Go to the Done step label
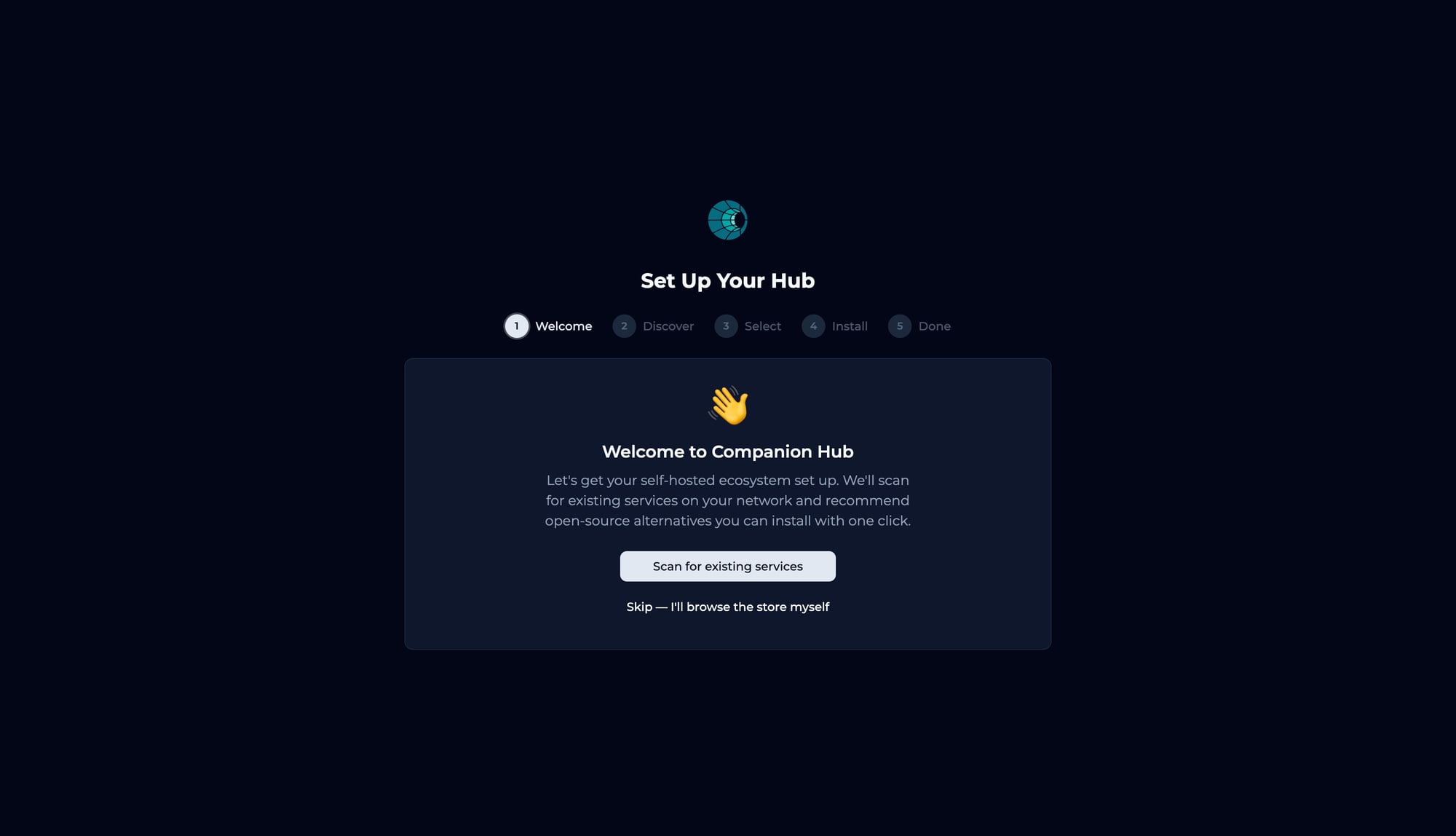Screen dimensions: 1456x836 coord(935,326)
